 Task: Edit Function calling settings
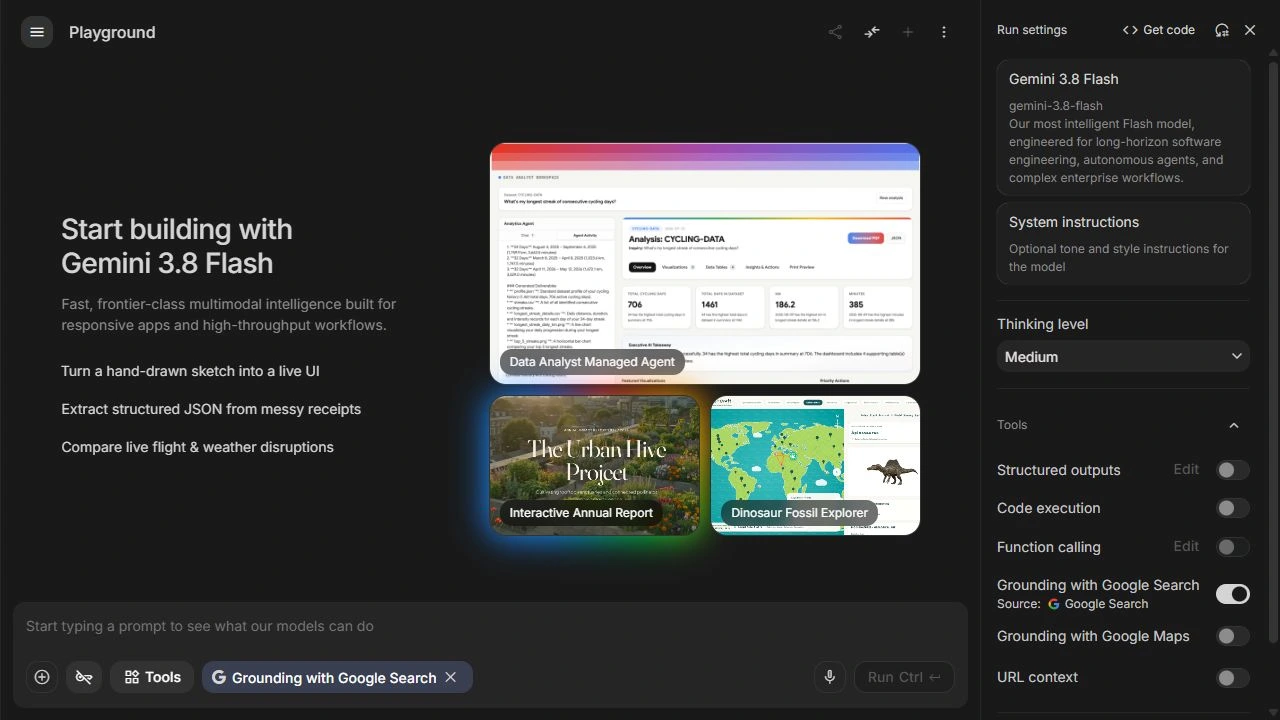(x=1186, y=546)
